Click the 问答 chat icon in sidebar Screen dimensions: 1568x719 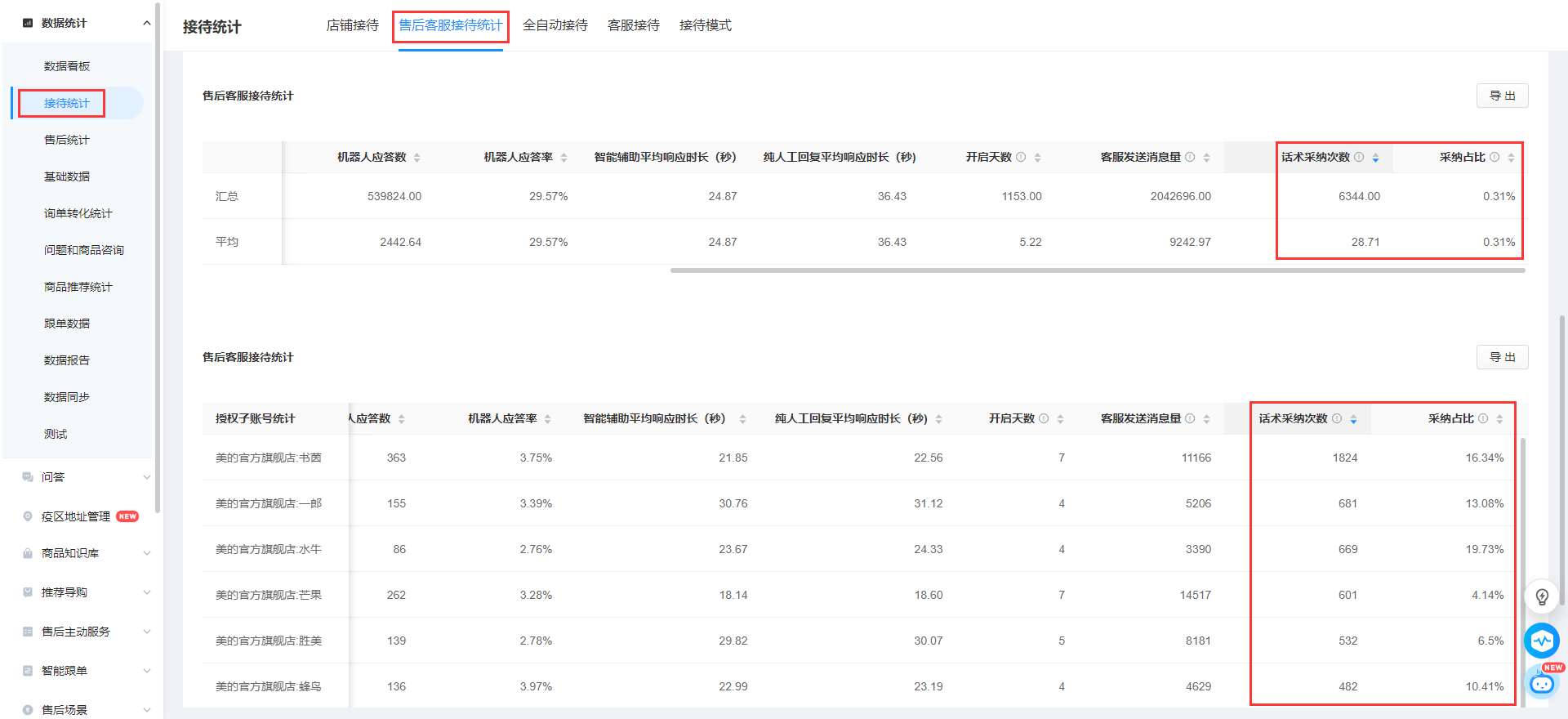28,477
